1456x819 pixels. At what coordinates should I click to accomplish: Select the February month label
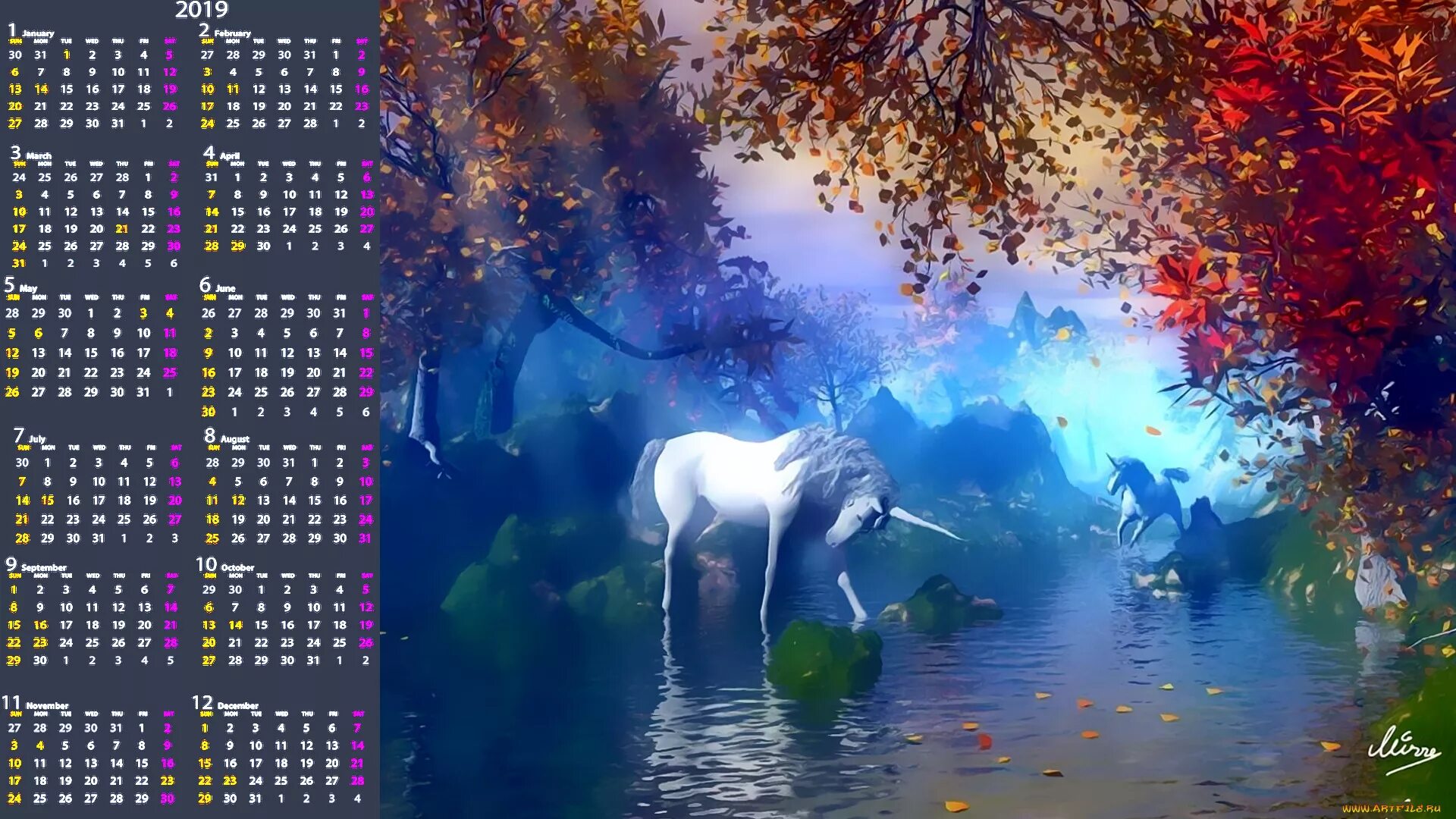232,33
